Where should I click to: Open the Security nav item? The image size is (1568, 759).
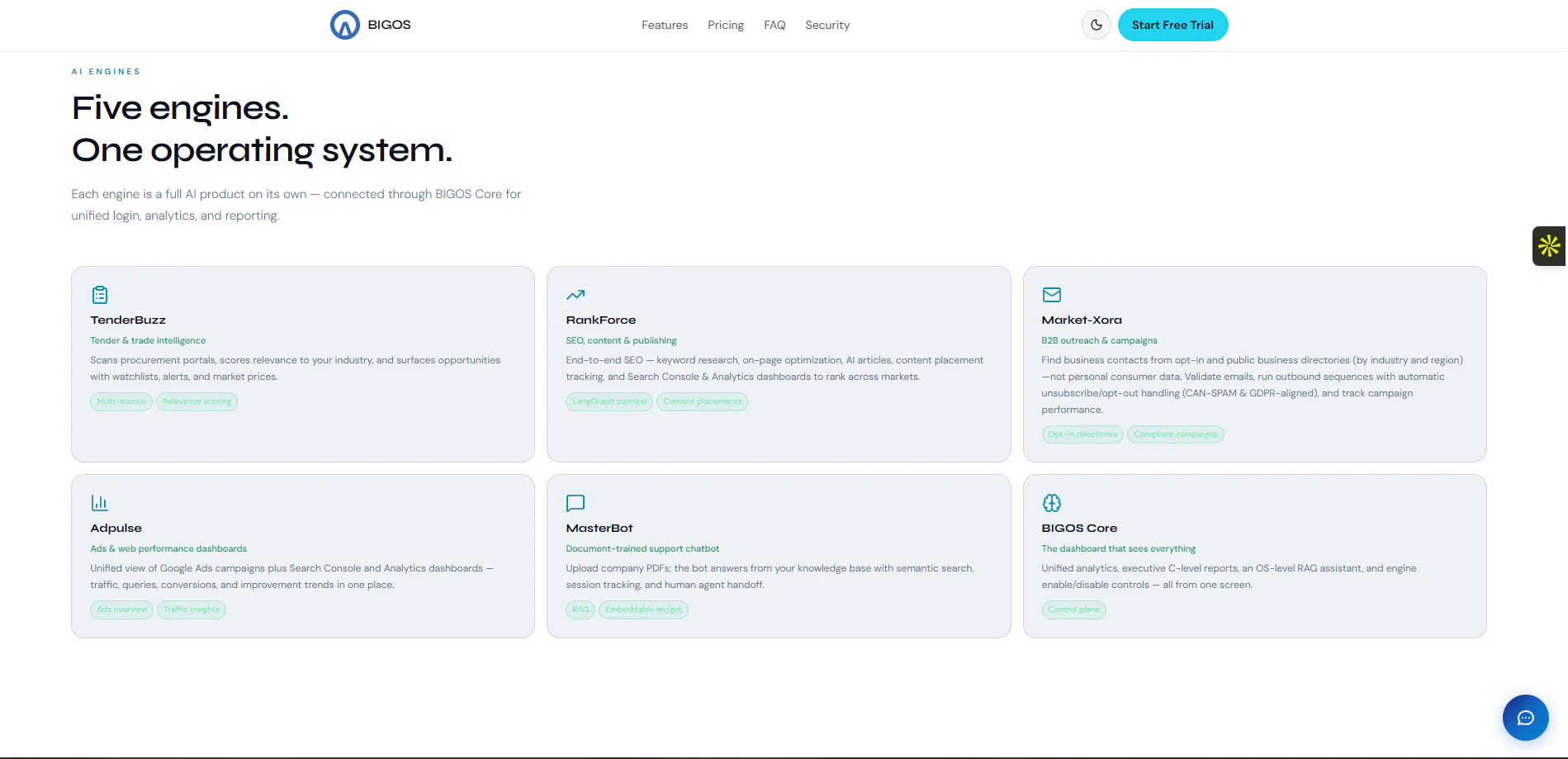(x=827, y=25)
